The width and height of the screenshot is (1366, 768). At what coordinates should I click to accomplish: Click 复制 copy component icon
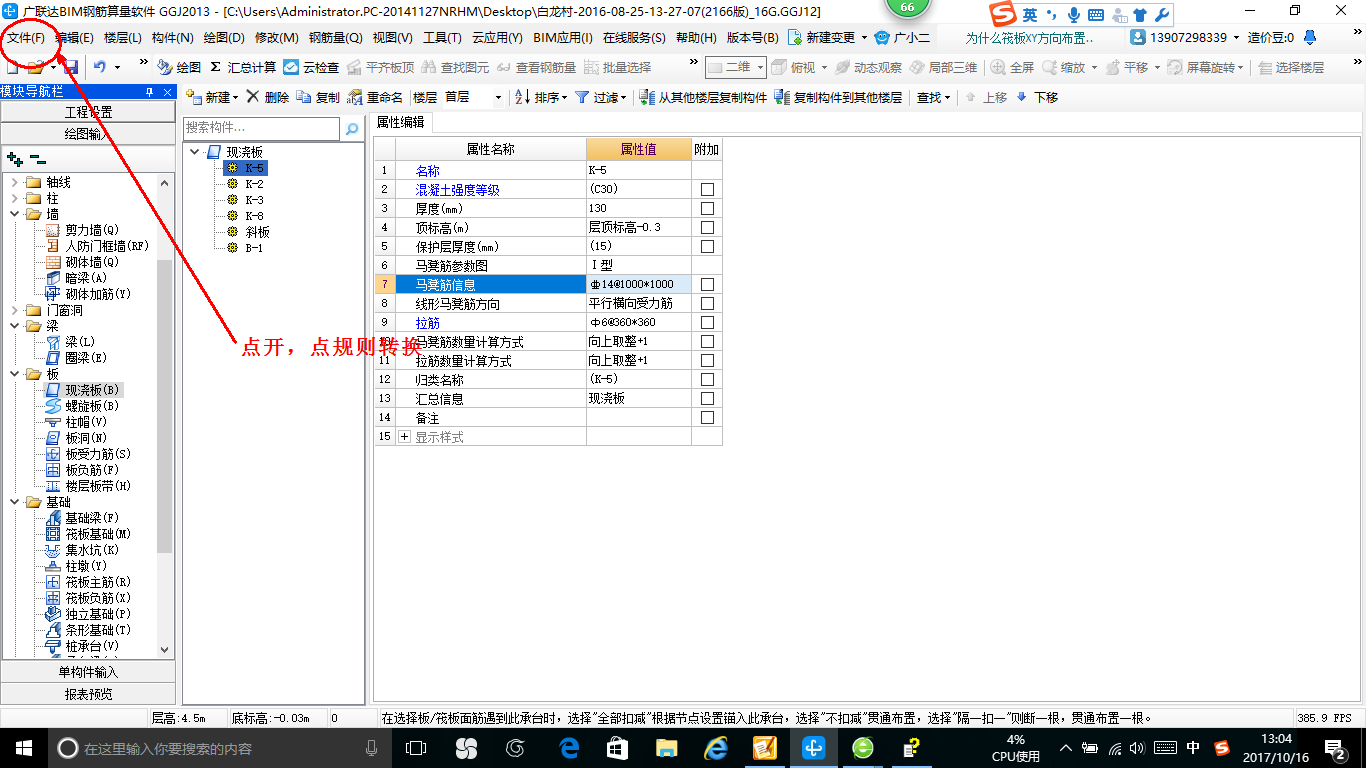(318, 97)
